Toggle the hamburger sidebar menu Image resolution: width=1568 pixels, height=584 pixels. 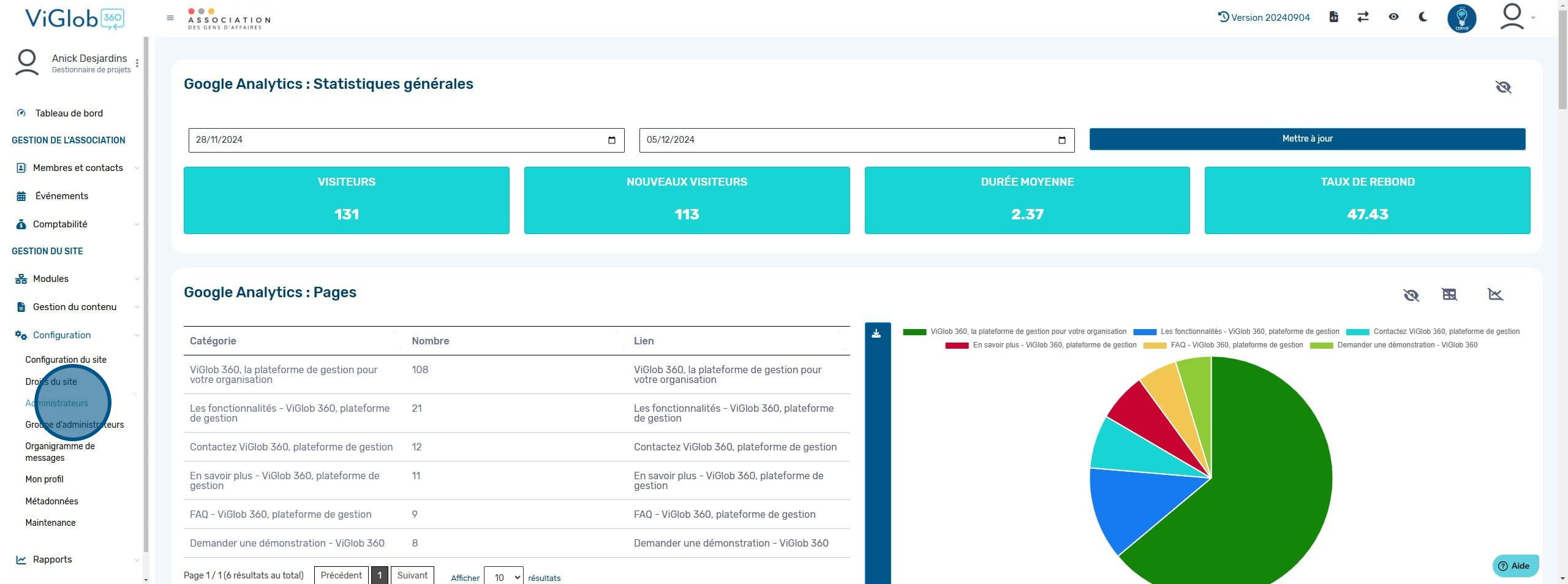(170, 18)
